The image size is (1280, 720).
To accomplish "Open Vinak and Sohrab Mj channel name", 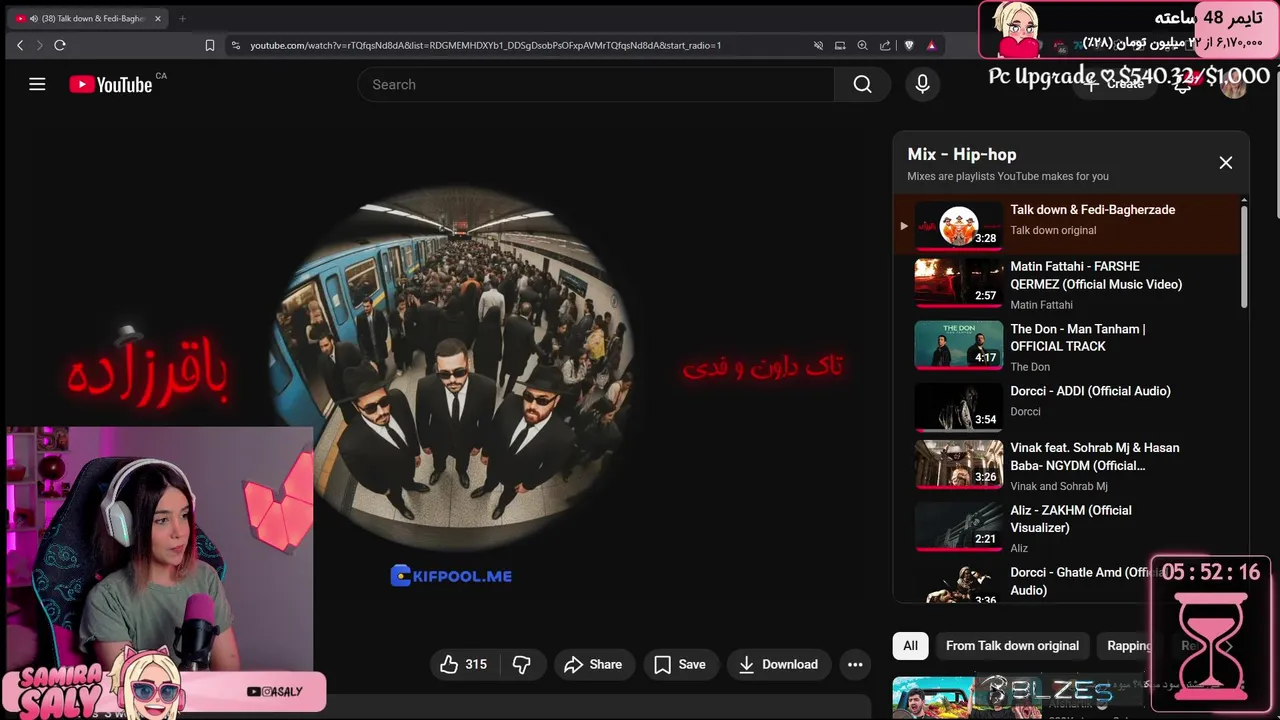I will coord(1059,486).
